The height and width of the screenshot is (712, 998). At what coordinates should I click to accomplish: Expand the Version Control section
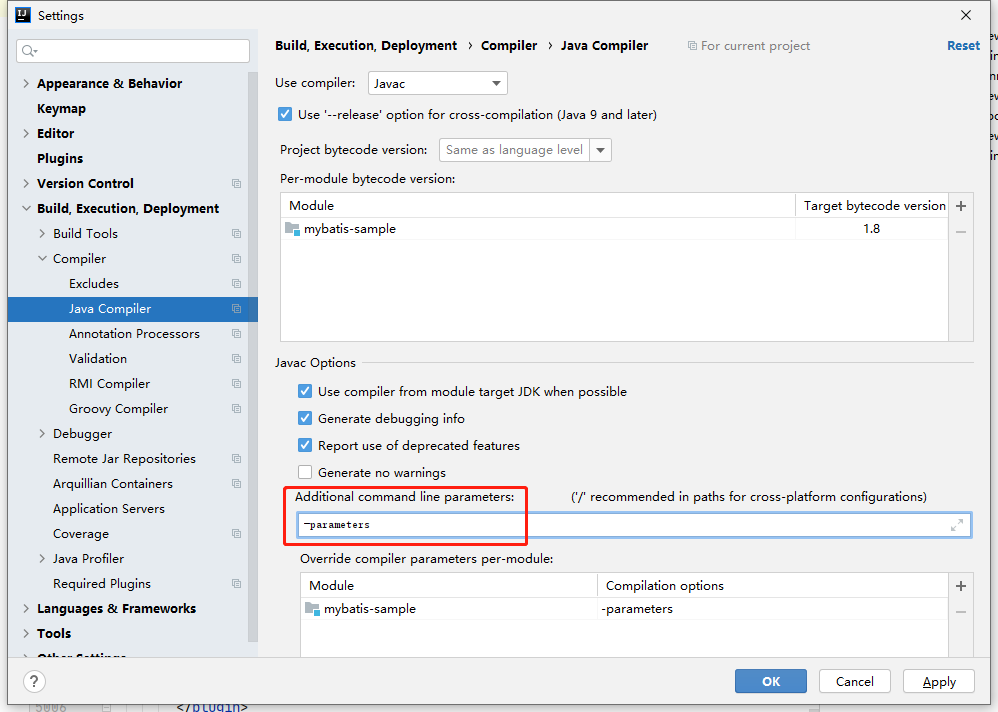[26, 184]
